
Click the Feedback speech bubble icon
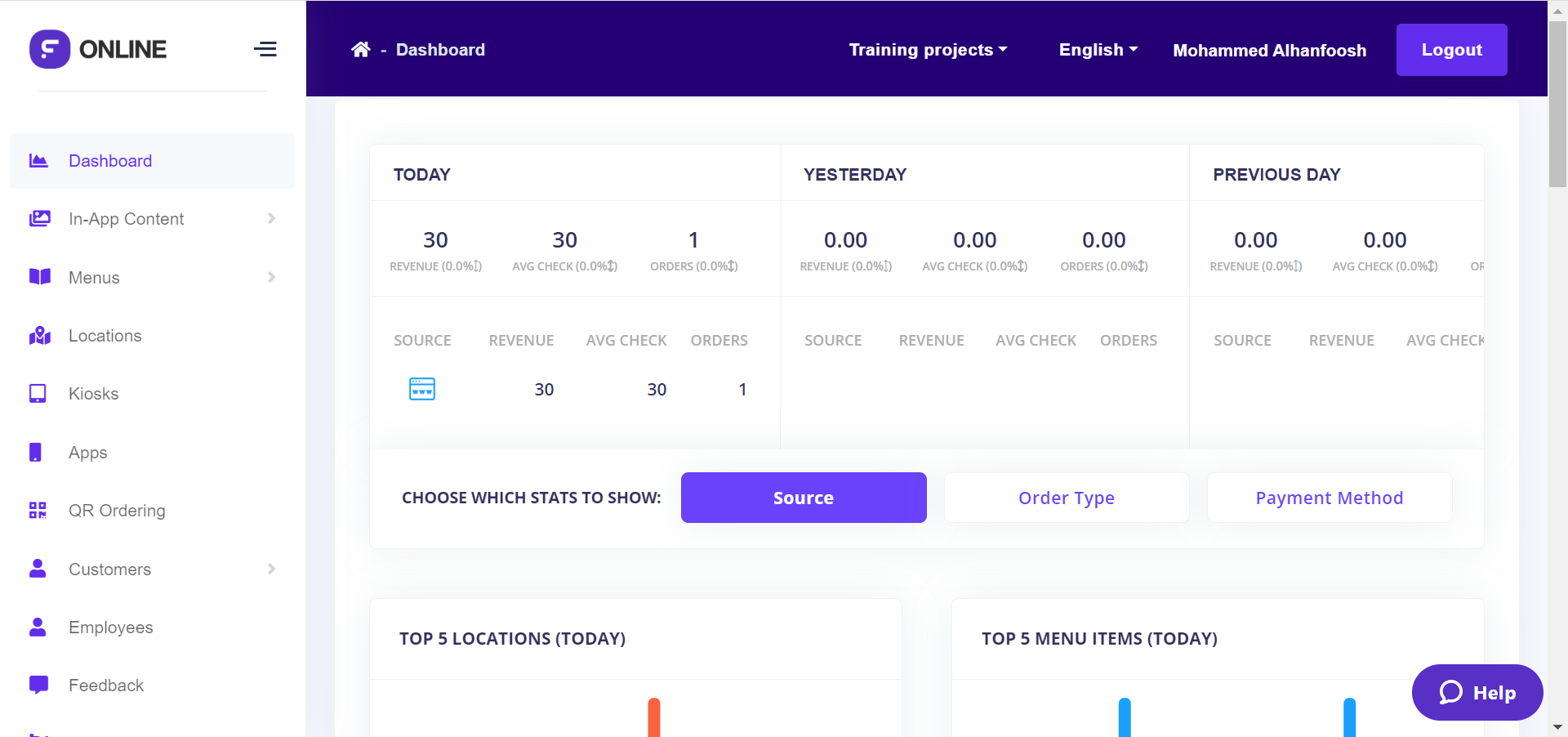pos(38,685)
